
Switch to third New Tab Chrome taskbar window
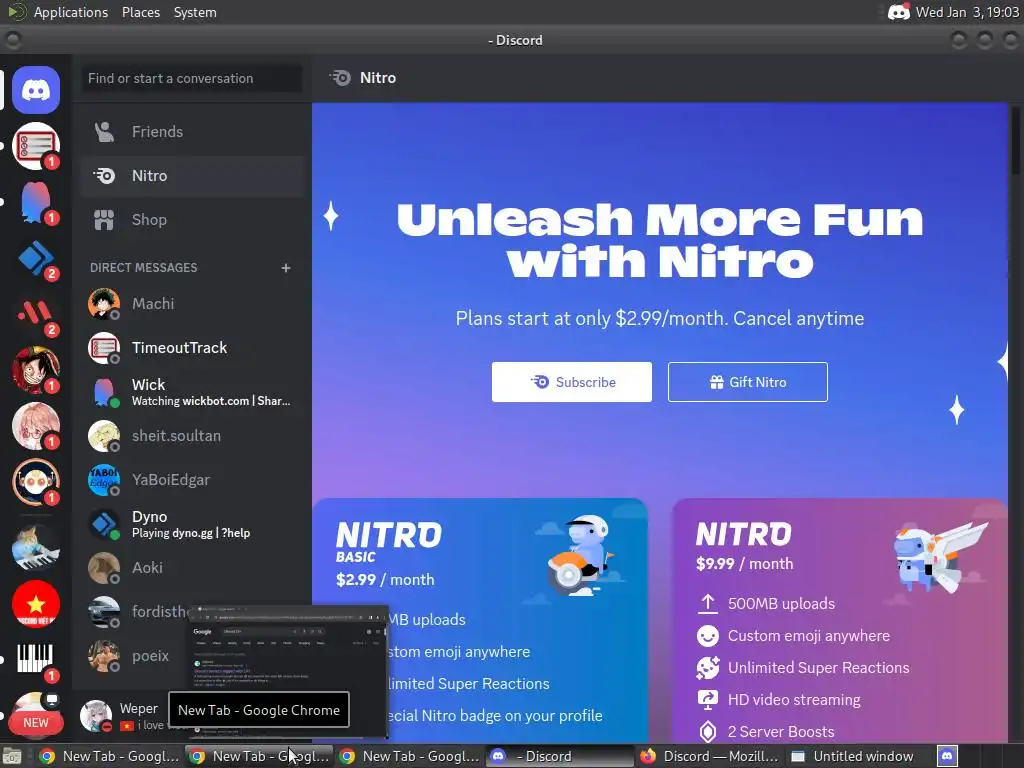[x=409, y=756]
